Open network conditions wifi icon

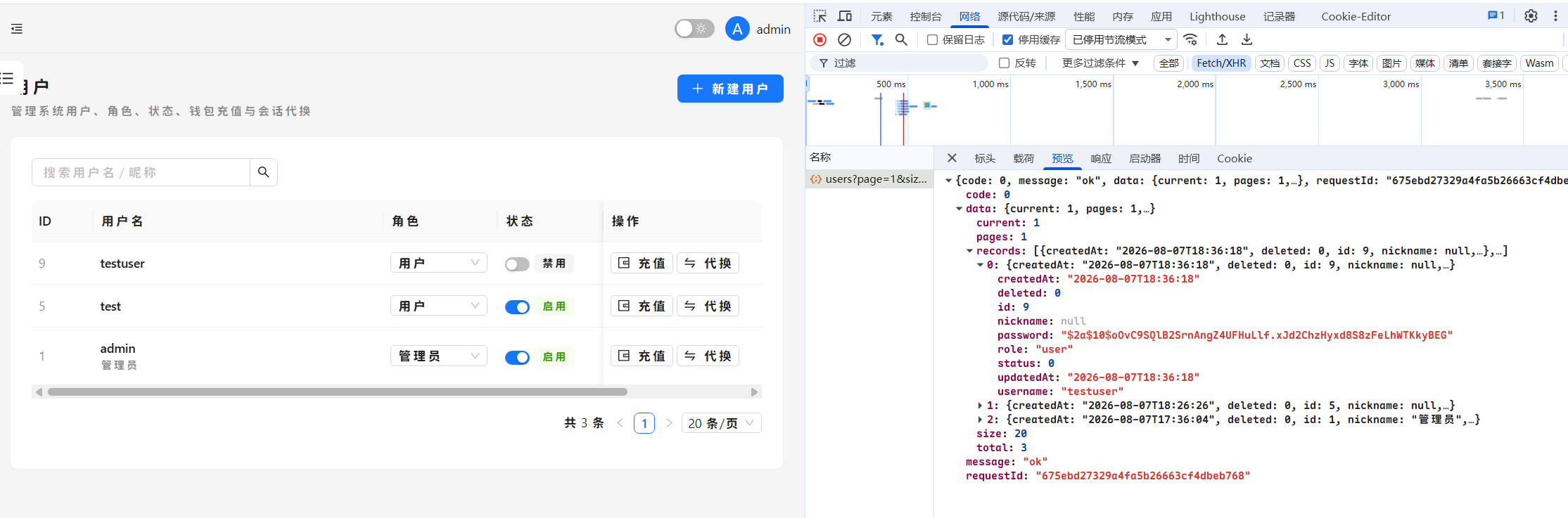[x=1190, y=40]
